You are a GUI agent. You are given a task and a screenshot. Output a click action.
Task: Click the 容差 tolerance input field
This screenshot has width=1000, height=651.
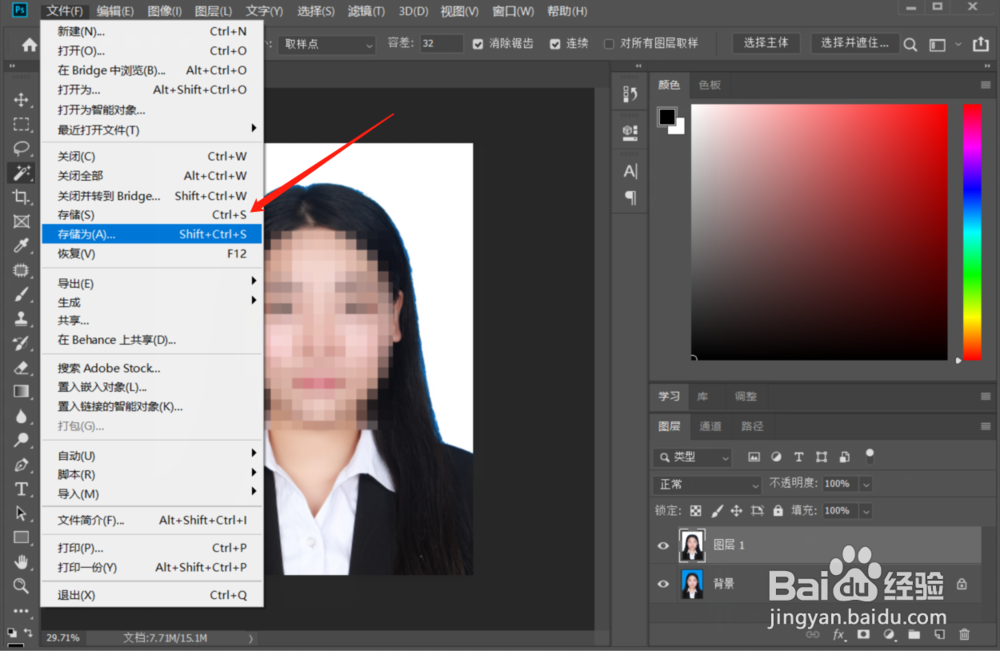pyautogui.click(x=441, y=43)
